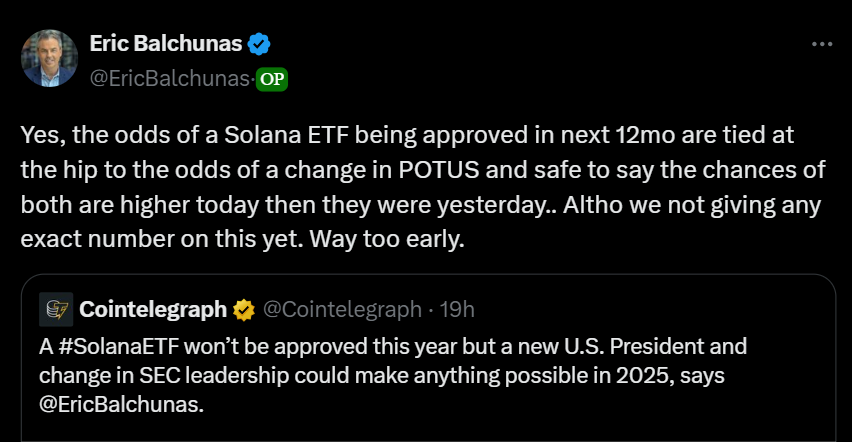Open the three-dot more options menu

tap(822, 44)
